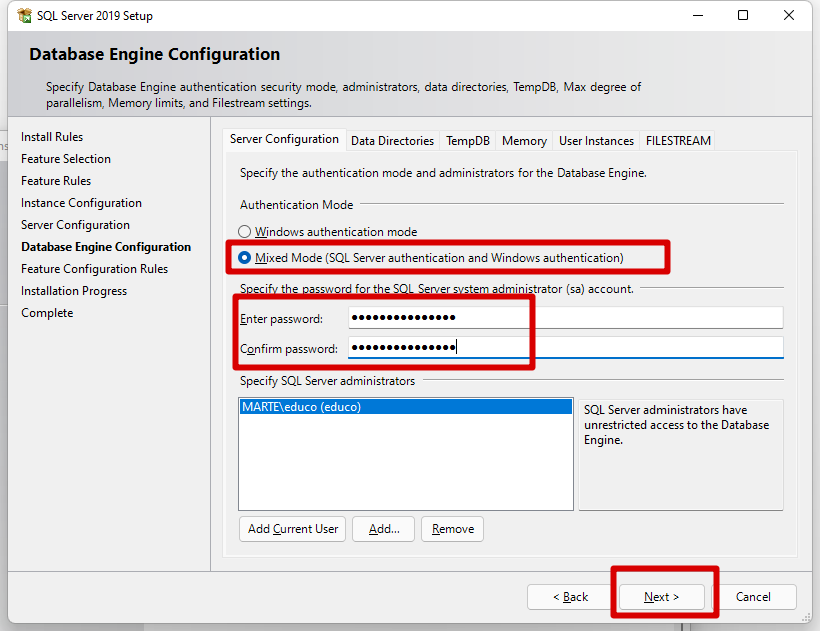The height and width of the screenshot is (631, 820).
Task: Select MARTE\educo (educo) administrator entry
Action: coord(406,407)
